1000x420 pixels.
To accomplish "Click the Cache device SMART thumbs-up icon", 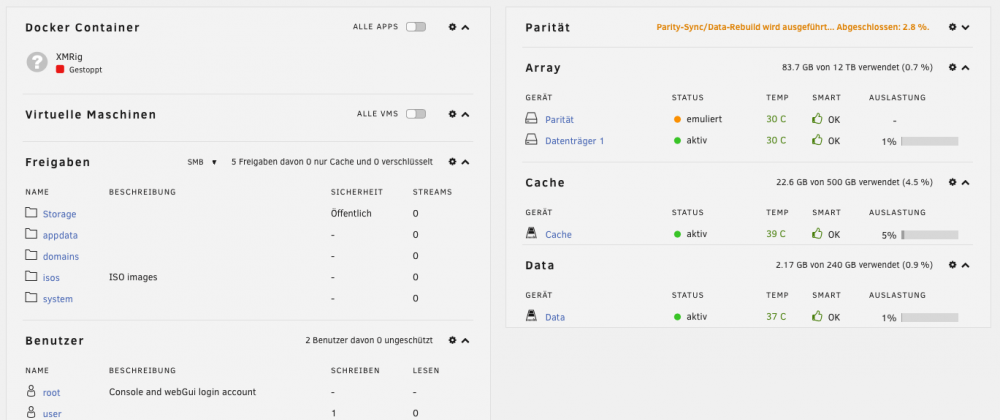I will pos(817,234).
